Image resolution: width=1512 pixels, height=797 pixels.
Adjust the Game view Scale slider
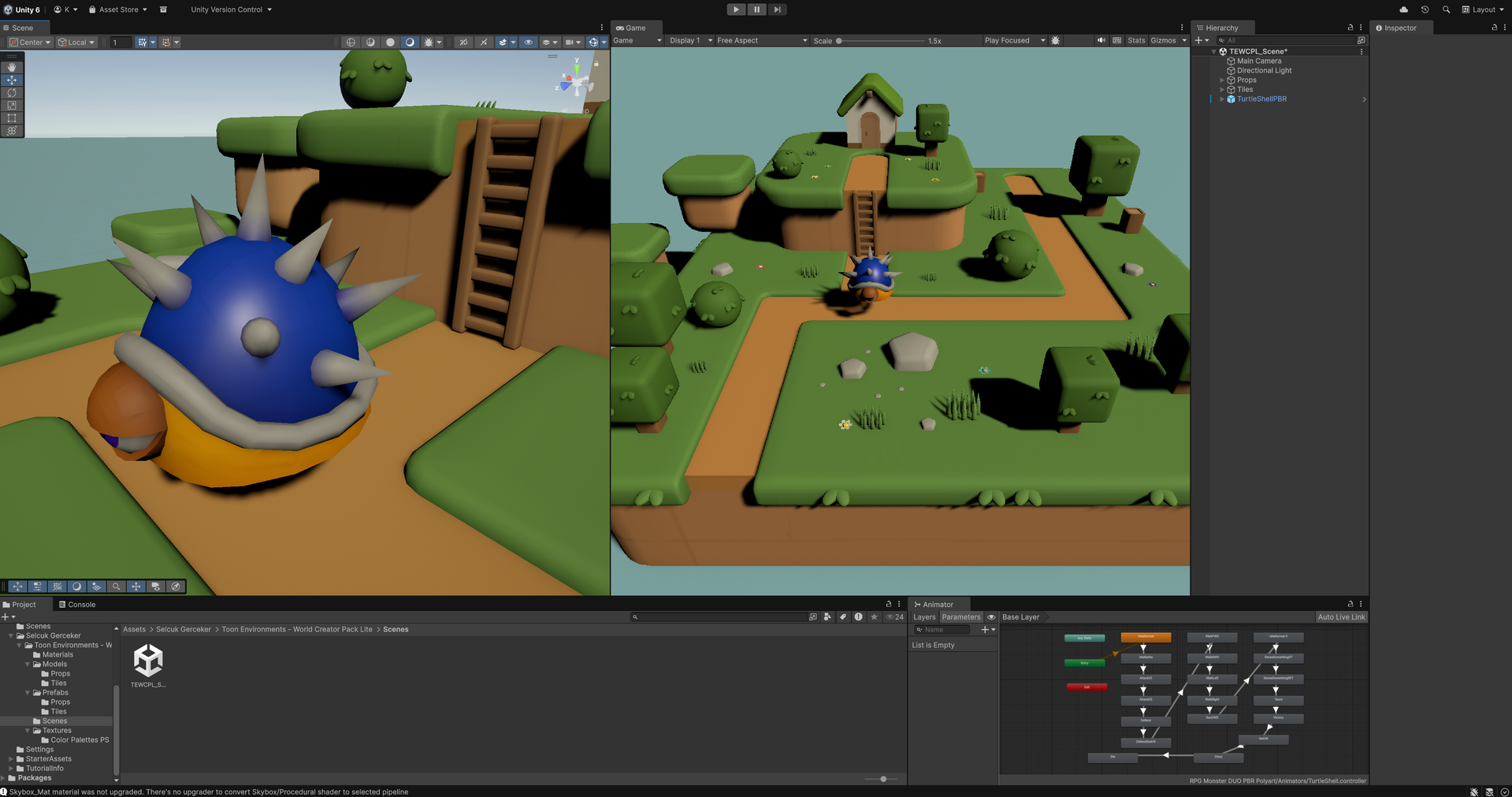coord(839,40)
